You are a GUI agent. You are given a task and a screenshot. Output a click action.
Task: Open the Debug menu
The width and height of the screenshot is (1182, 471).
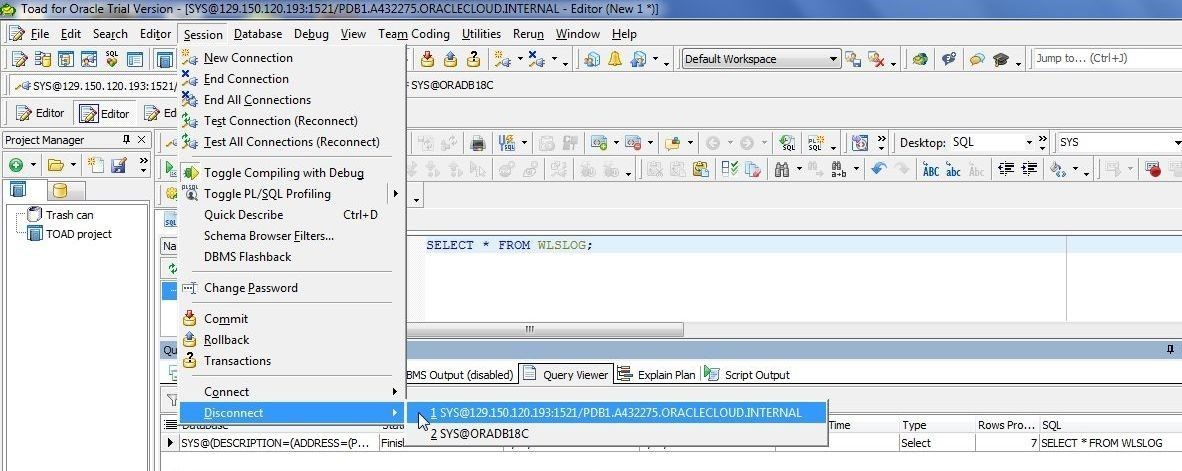(311, 34)
